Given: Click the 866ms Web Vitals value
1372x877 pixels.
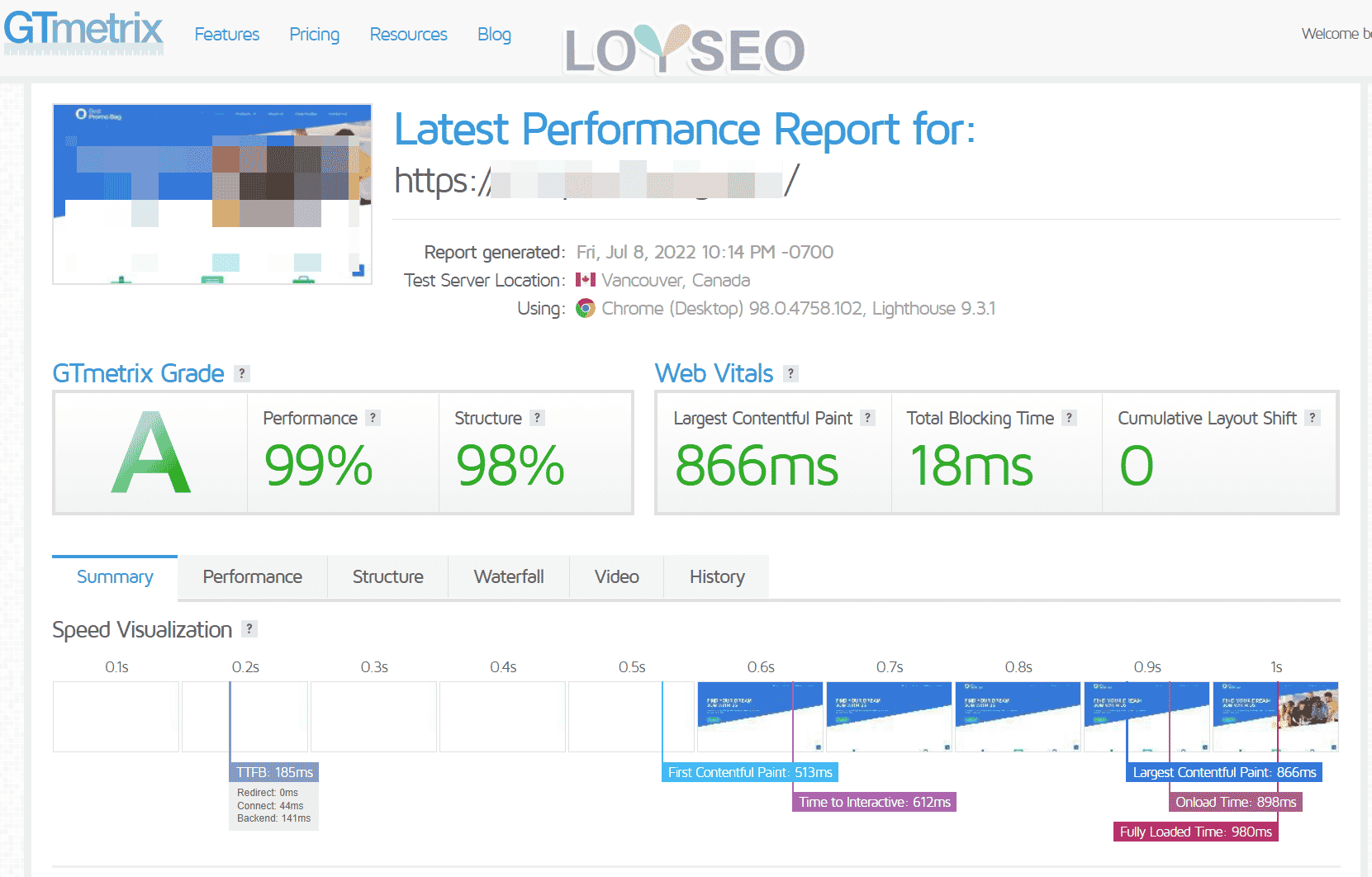Looking at the screenshot, I should (x=757, y=466).
